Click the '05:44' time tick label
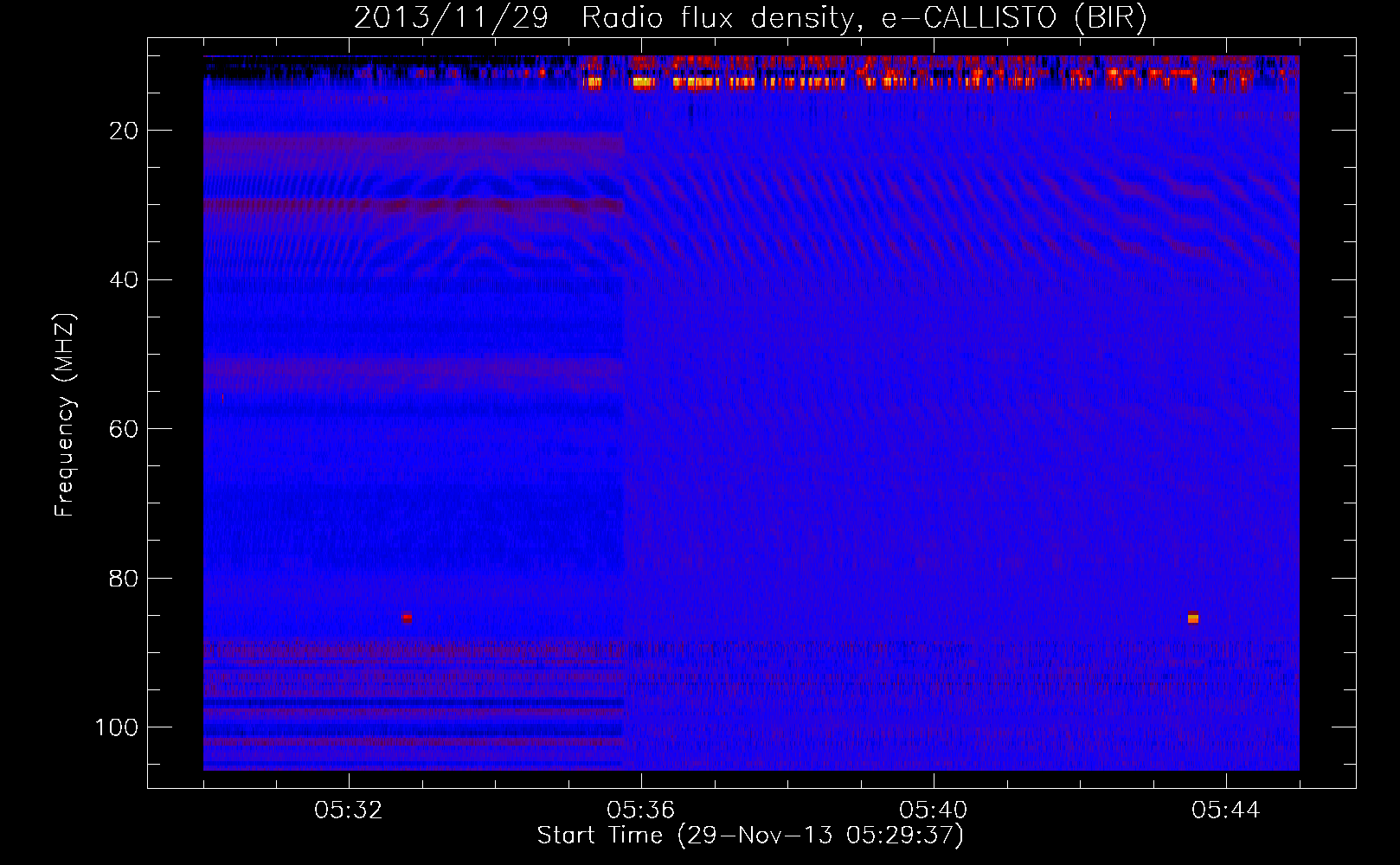This screenshot has width=1400, height=865. click(1226, 811)
